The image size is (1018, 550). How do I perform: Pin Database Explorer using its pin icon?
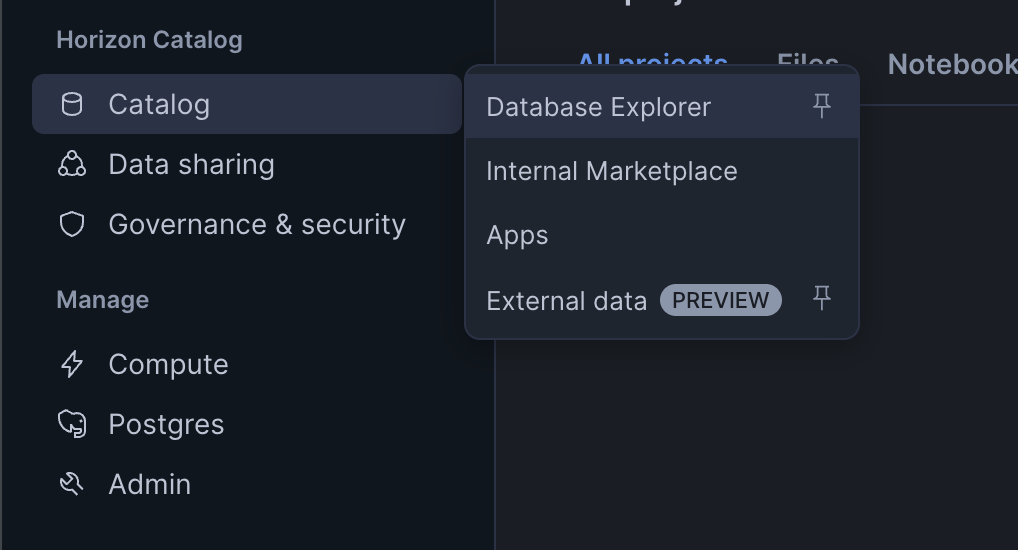point(822,106)
